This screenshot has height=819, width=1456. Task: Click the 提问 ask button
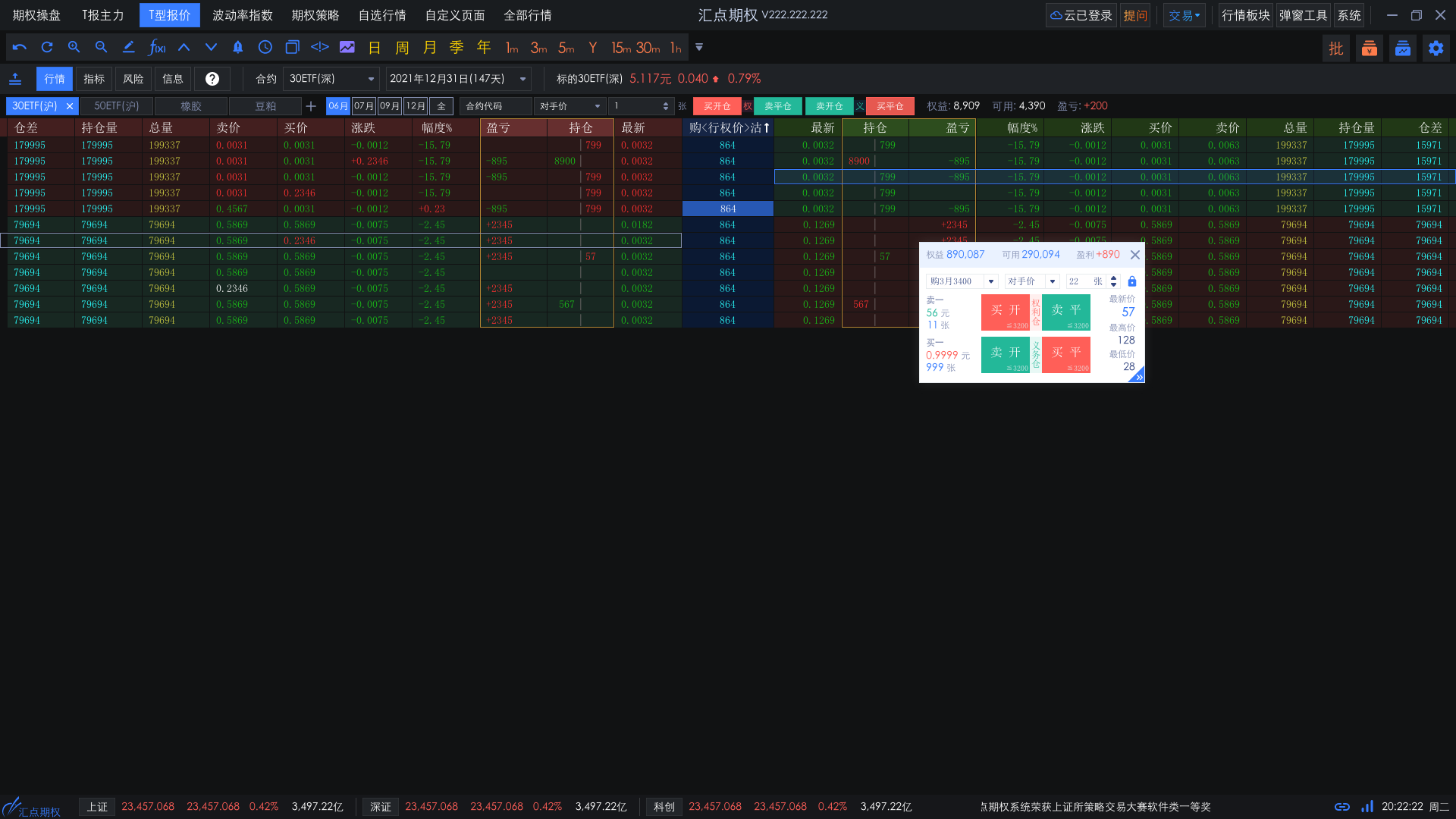[1134, 15]
